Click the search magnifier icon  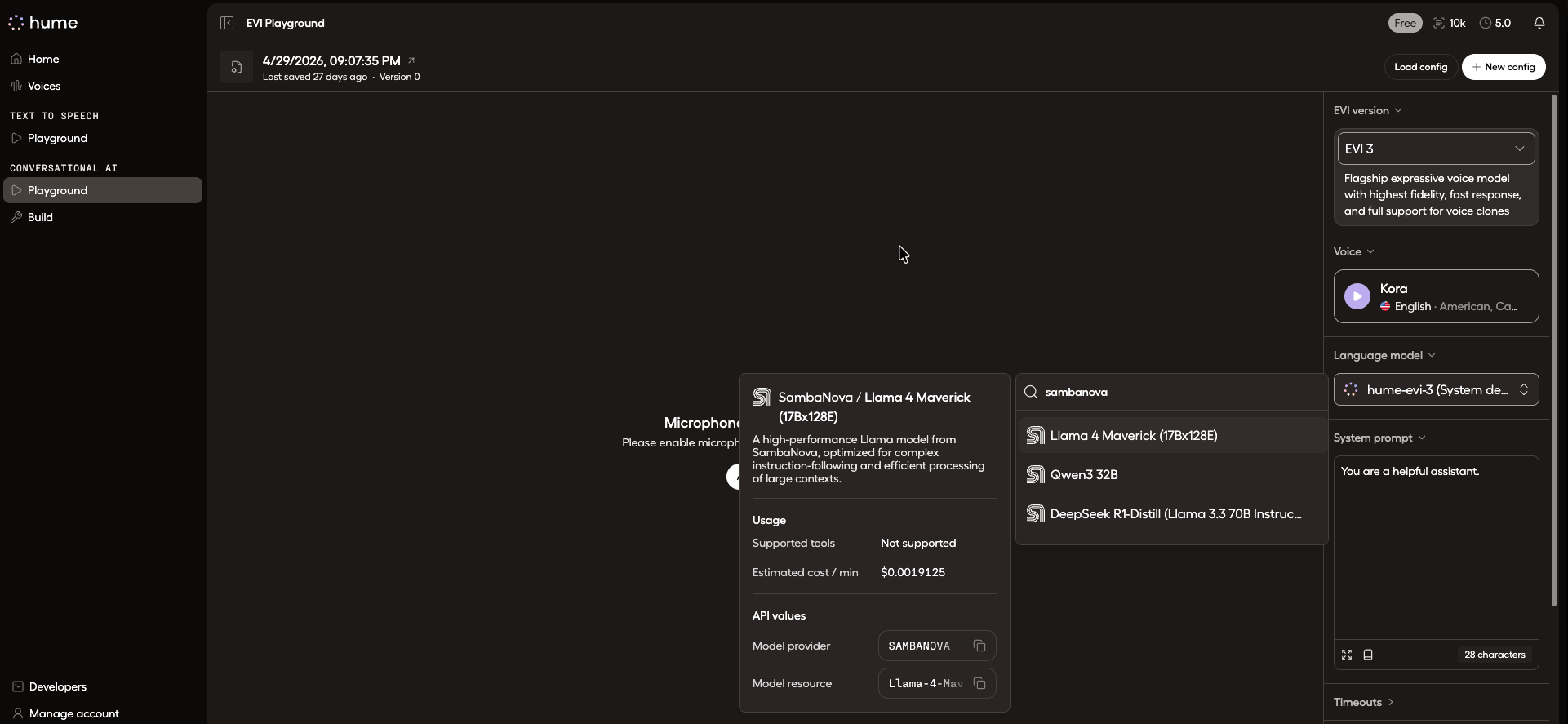(x=1031, y=392)
